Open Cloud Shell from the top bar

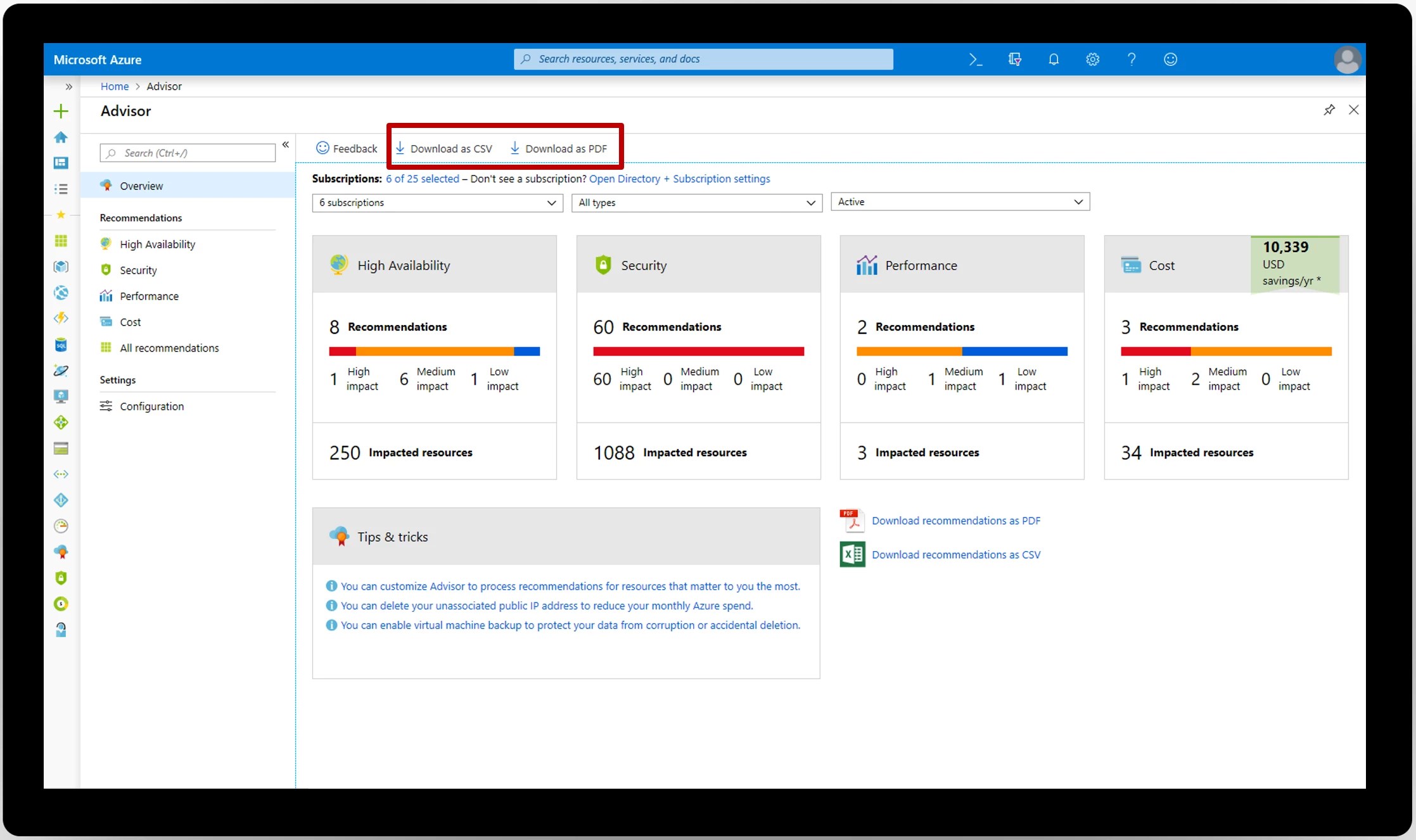(x=975, y=59)
